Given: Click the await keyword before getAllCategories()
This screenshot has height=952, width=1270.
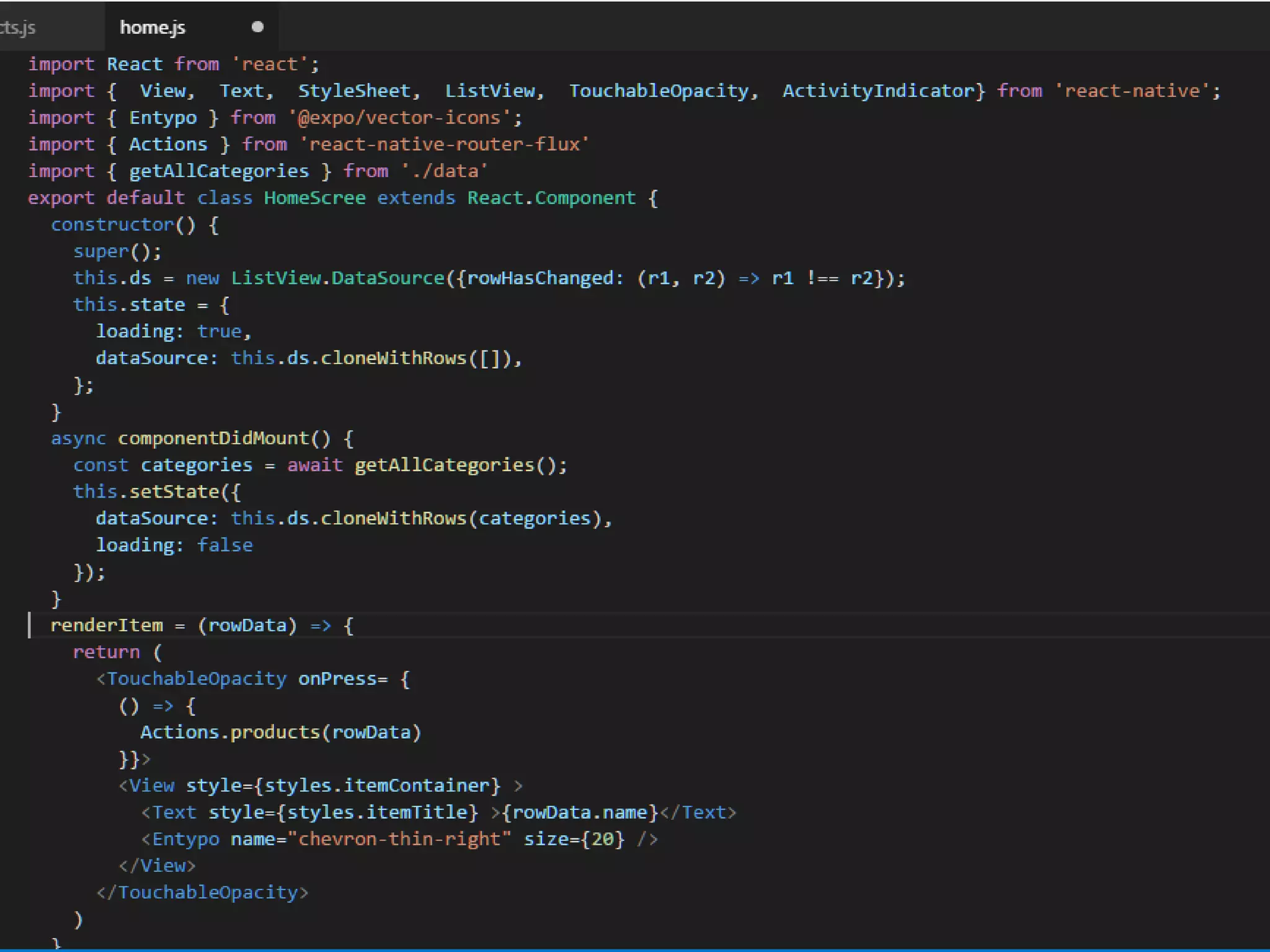Looking at the screenshot, I should 314,465.
